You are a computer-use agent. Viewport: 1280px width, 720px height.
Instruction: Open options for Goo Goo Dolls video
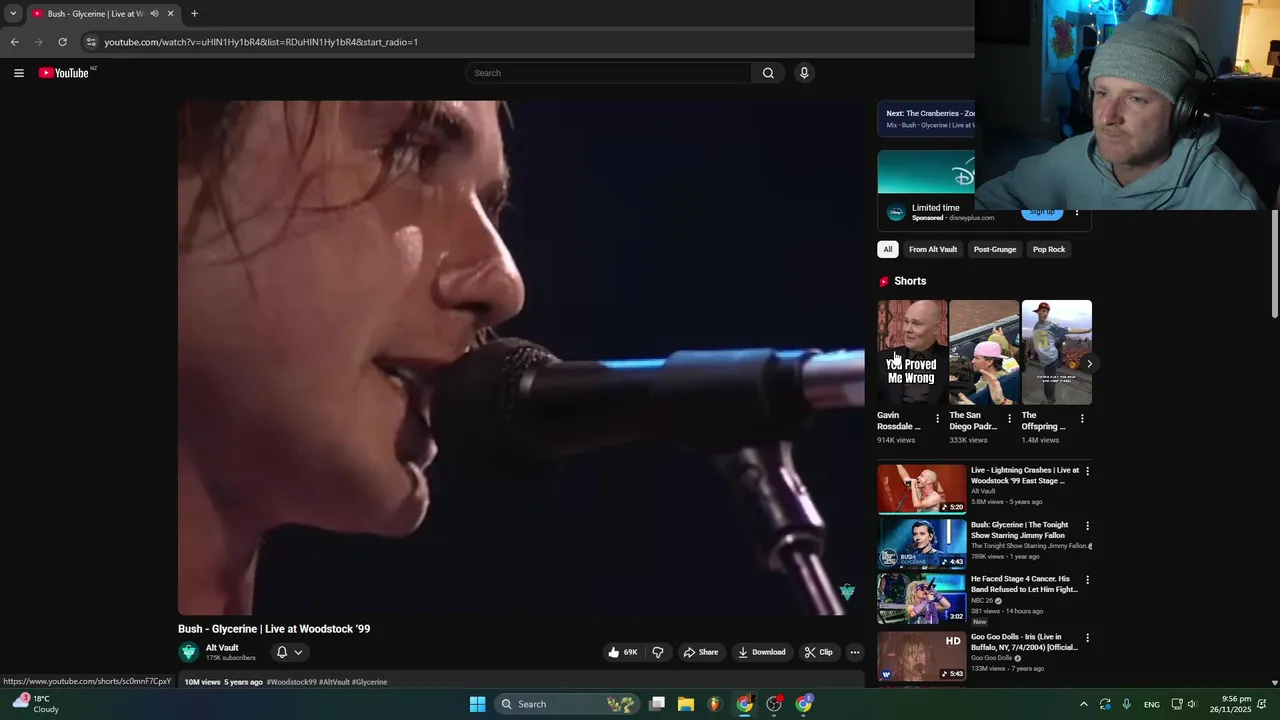point(1087,638)
